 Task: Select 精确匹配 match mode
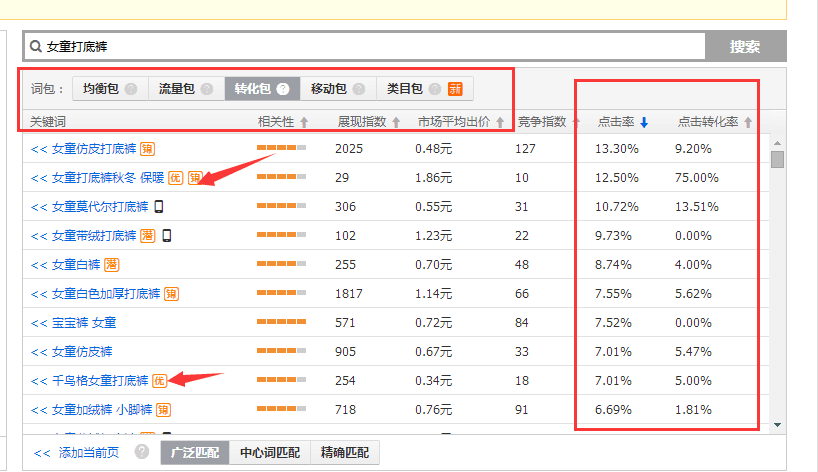(x=345, y=452)
